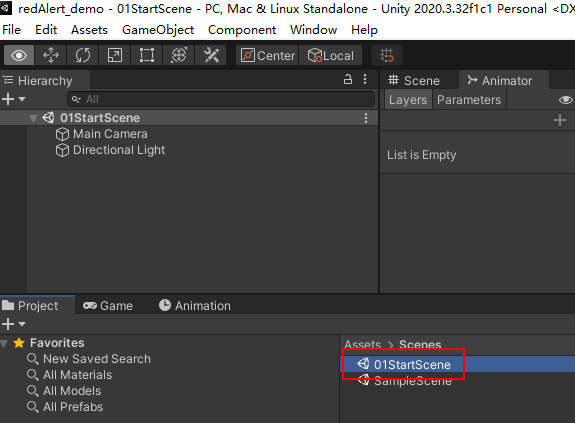Select the Hand view tool
Image resolution: width=575 pixels, height=423 pixels.
click(x=19, y=55)
